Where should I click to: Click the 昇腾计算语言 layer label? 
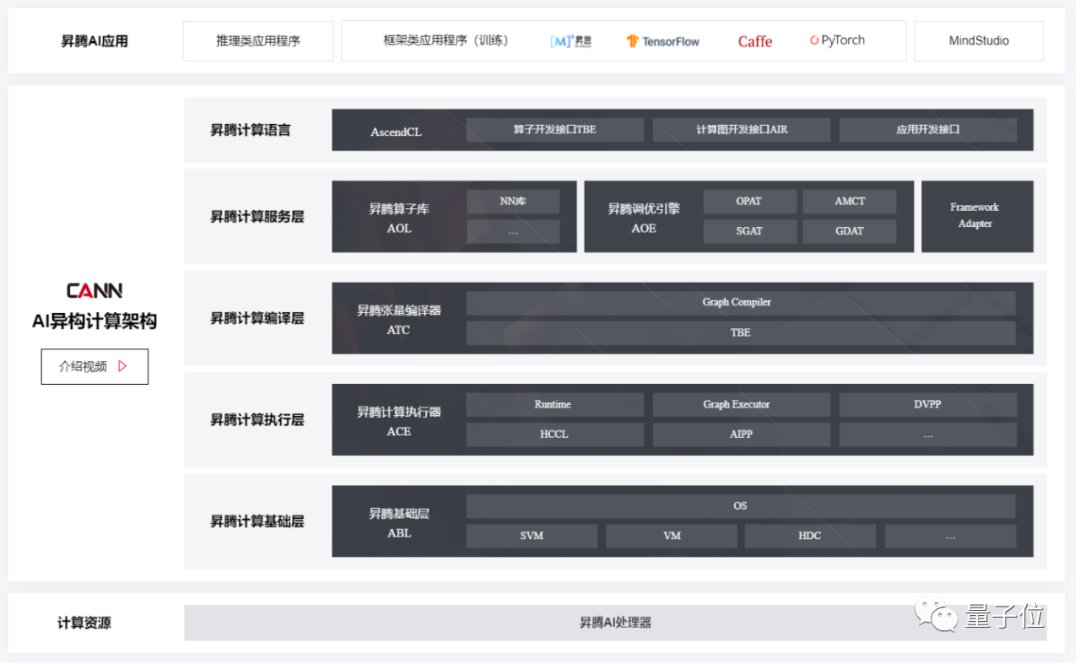click(x=251, y=130)
